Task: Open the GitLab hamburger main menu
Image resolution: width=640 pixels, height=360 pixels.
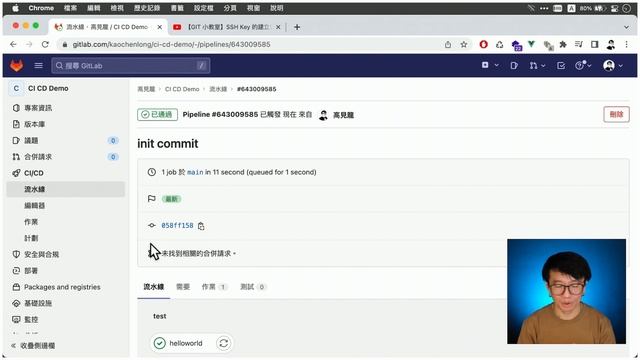Action: (x=38, y=65)
